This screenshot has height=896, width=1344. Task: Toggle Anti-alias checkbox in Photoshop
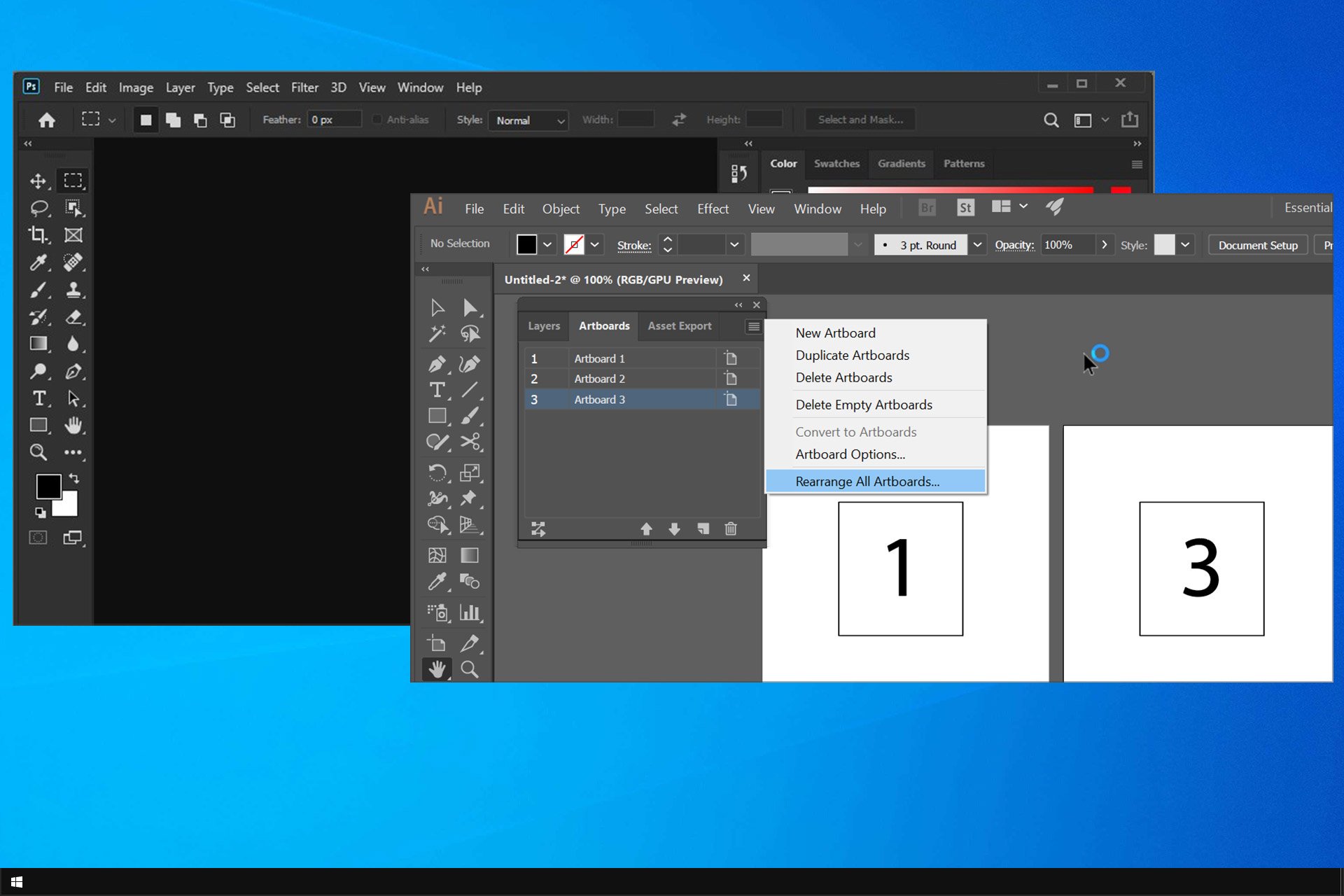point(377,120)
